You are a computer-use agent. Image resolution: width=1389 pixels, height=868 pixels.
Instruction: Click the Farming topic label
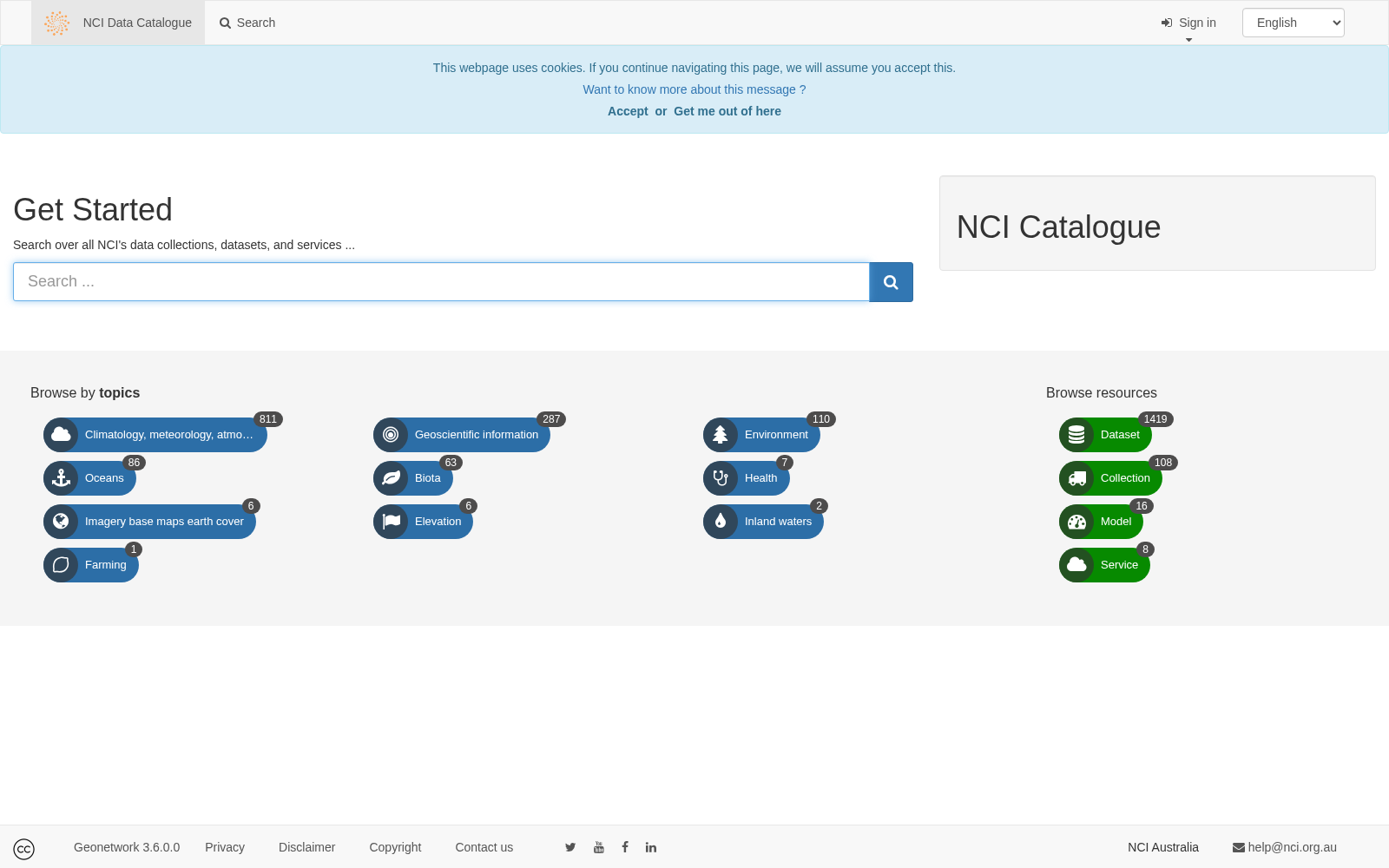(106, 565)
